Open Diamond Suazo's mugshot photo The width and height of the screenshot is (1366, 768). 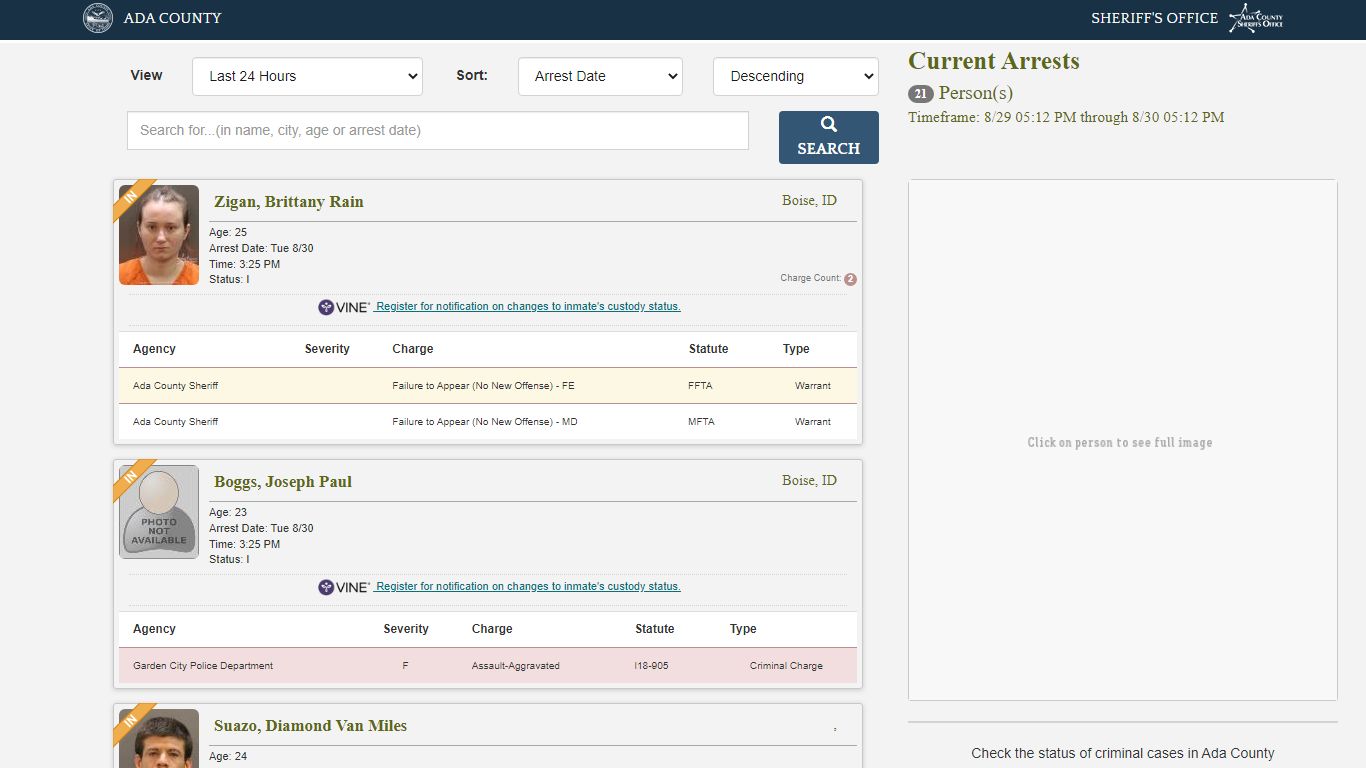(x=159, y=738)
